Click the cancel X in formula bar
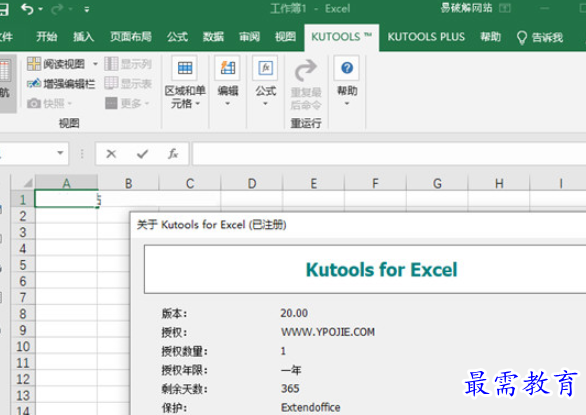This screenshot has width=586, height=415. 111,154
